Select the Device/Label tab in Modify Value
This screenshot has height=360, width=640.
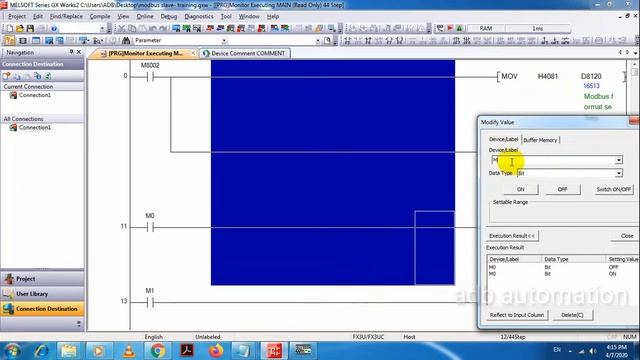coord(503,139)
